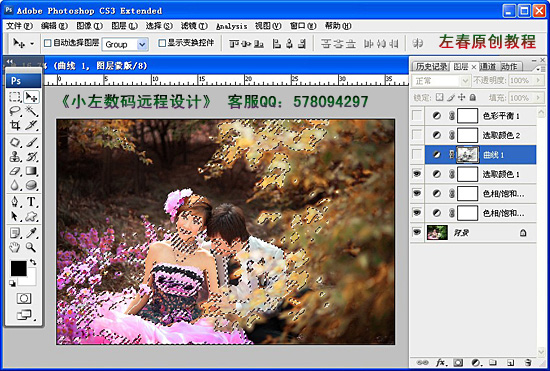Screen dimensions: 550x371
Task: Select the Slice tool
Action: (31, 125)
